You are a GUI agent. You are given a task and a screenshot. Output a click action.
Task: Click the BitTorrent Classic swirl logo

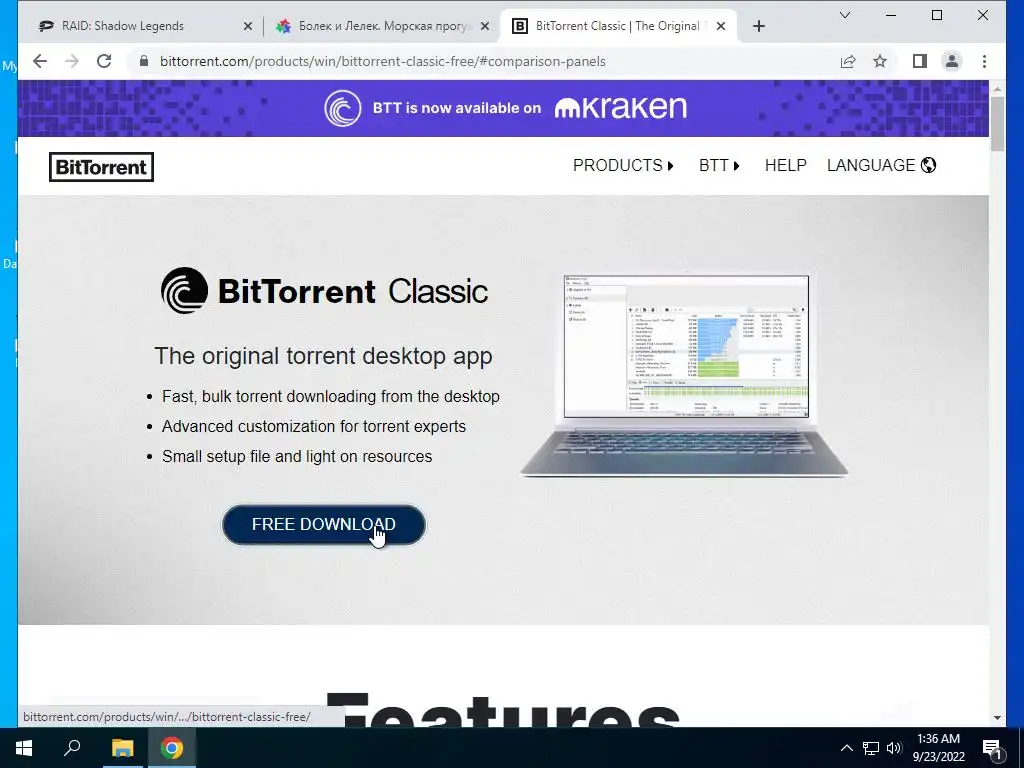pyautogui.click(x=184, y=291)
